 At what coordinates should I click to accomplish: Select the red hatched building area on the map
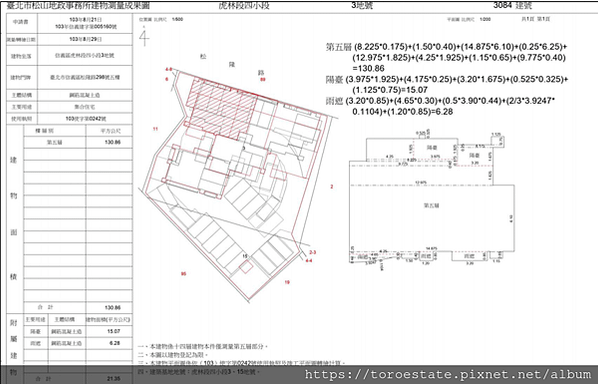point(221,109)
